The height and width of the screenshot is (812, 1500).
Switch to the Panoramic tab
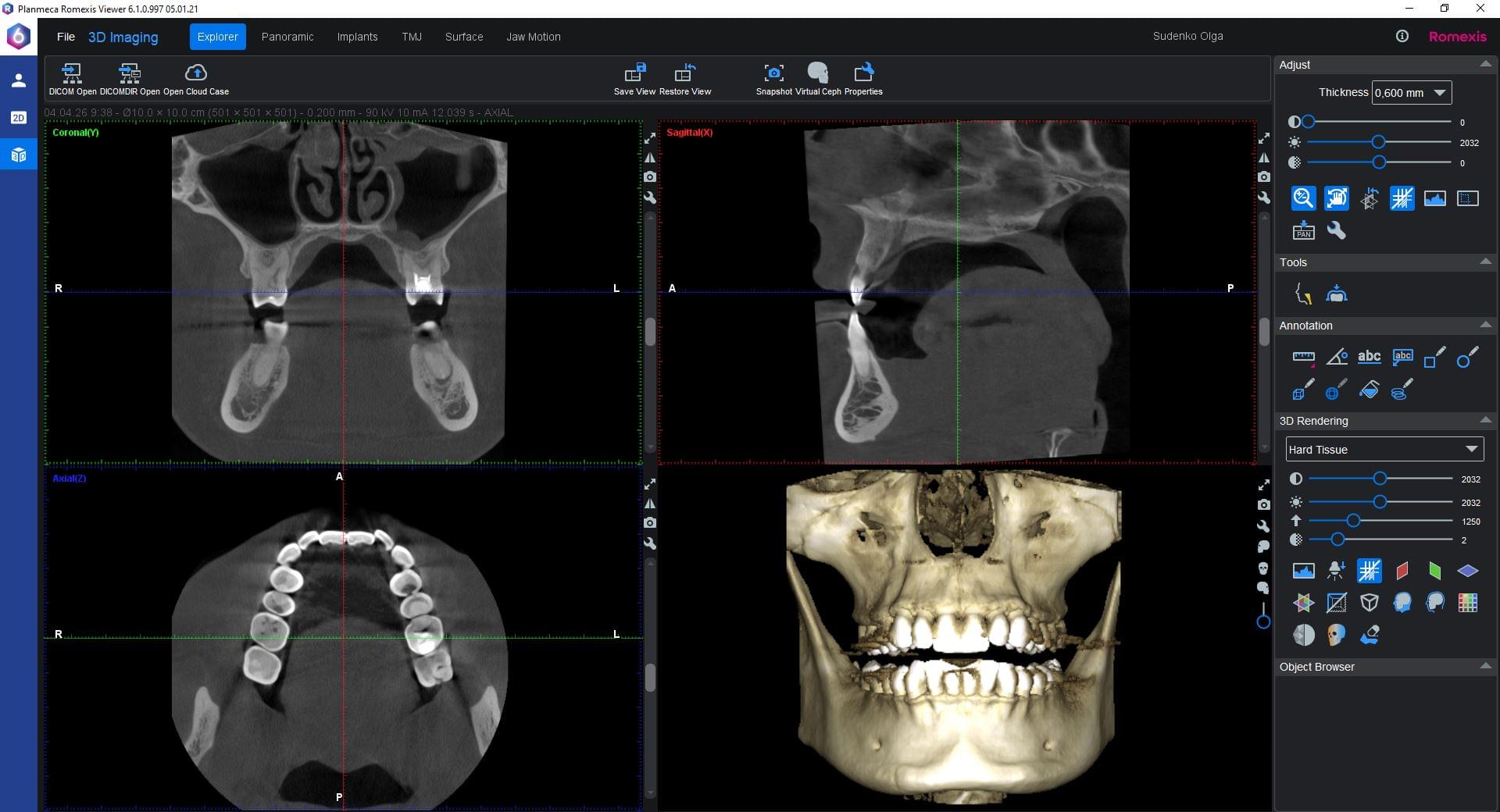coord(287,37)
